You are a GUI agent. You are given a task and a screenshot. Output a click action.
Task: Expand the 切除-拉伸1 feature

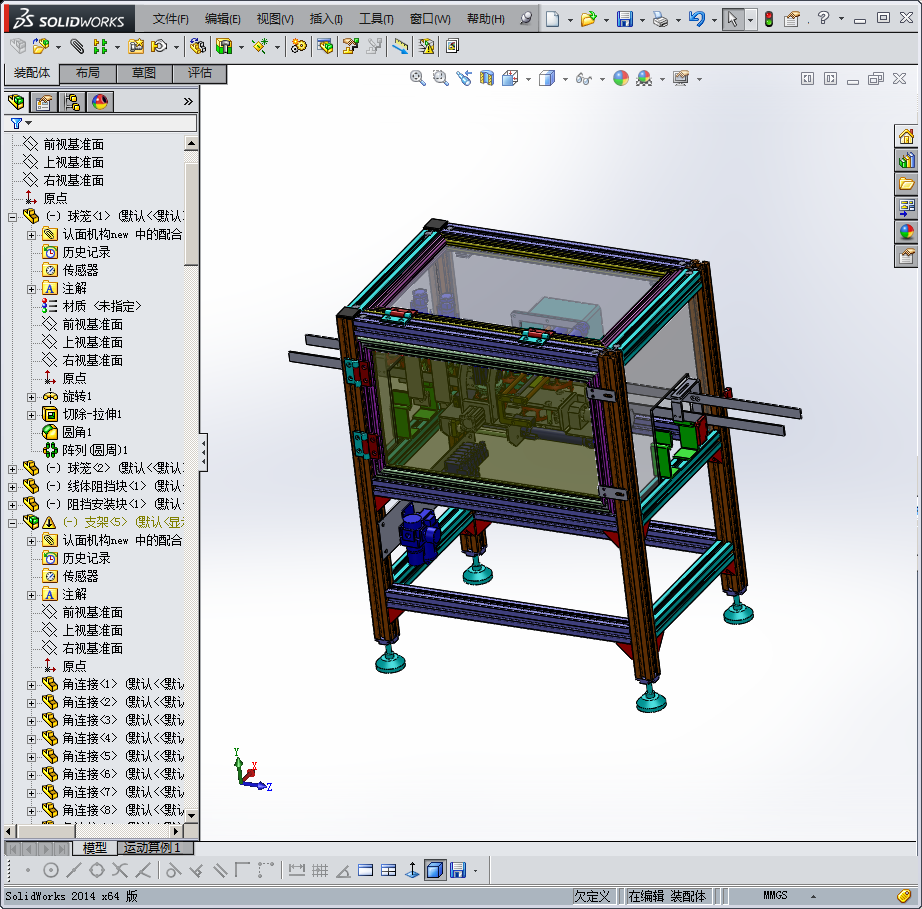click(32, 415)
